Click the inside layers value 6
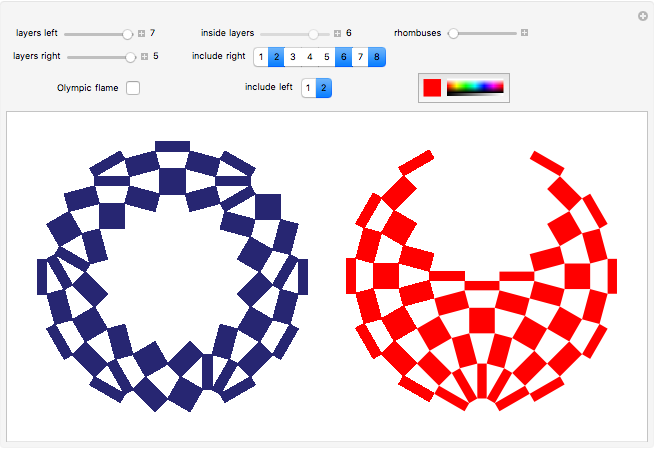Image resolution: width=654 pixels, height=450 pixels. tap(349, 33)
